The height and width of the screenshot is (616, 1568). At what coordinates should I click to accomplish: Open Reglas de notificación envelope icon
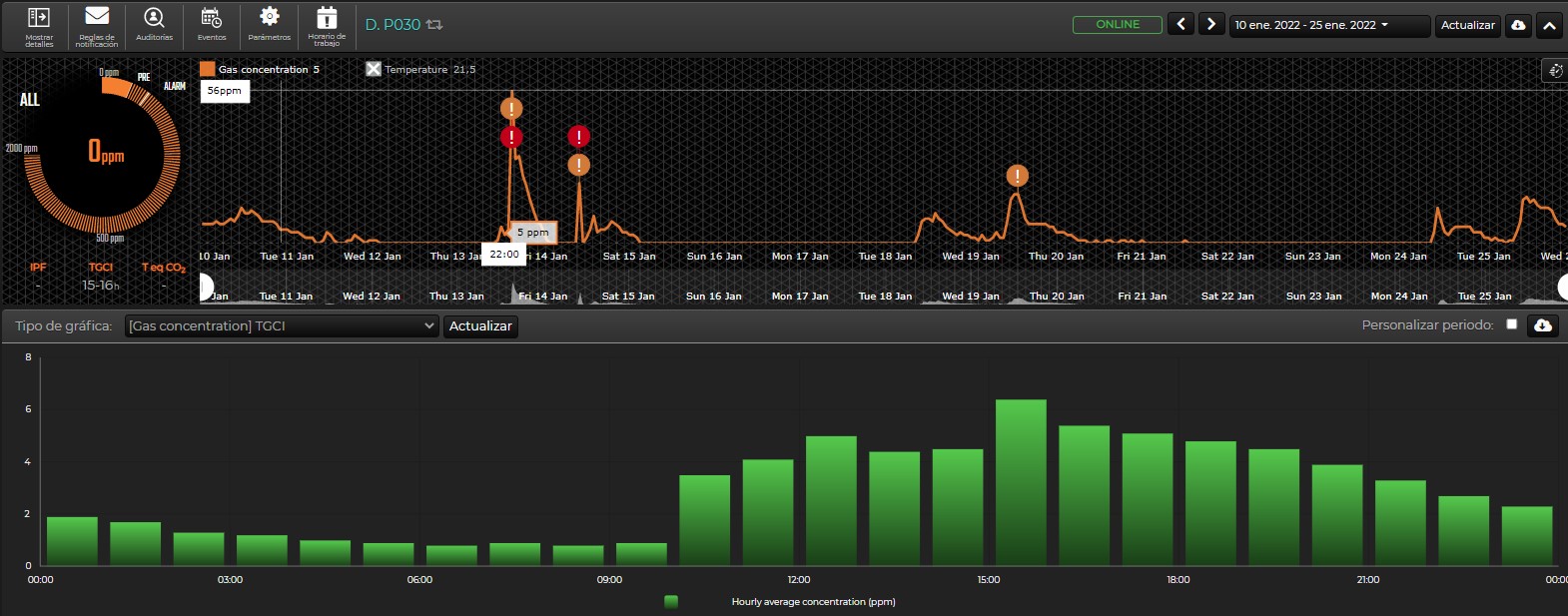click(97, 17)
